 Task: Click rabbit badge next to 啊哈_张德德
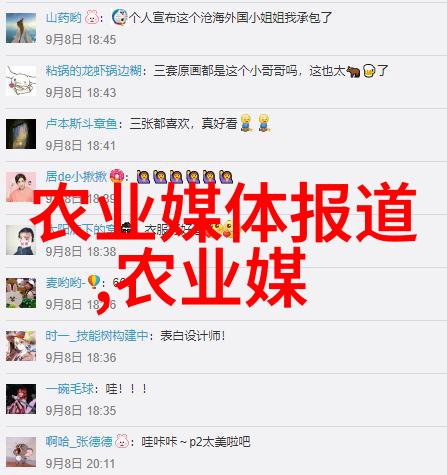point(122,442)
